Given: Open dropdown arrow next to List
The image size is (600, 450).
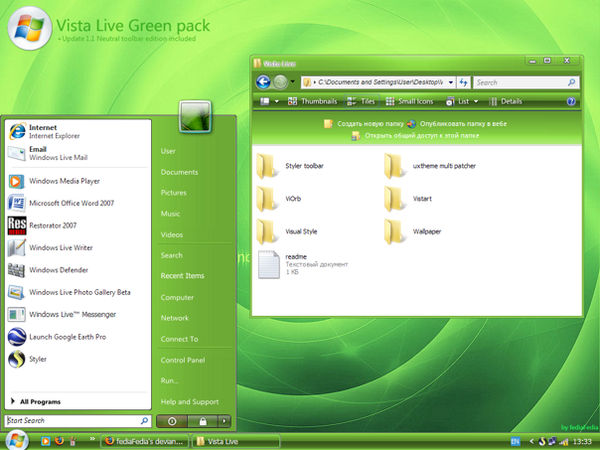Looking at the screenshot, I should click(x=476, y=101).
